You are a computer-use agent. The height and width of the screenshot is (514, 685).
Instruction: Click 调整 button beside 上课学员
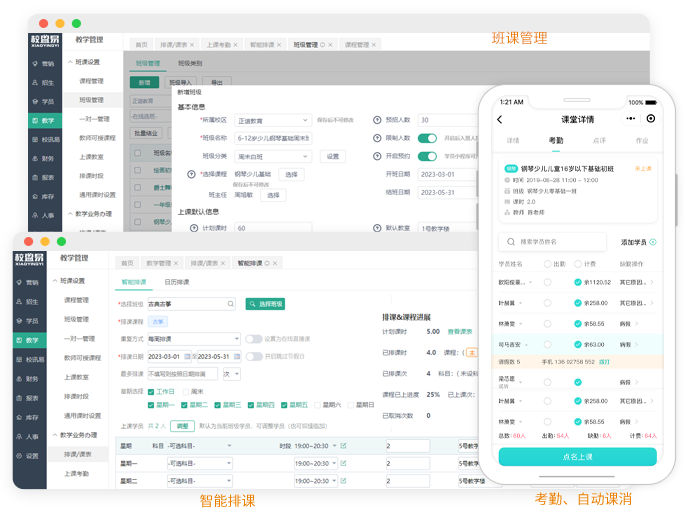click(182, 426)
